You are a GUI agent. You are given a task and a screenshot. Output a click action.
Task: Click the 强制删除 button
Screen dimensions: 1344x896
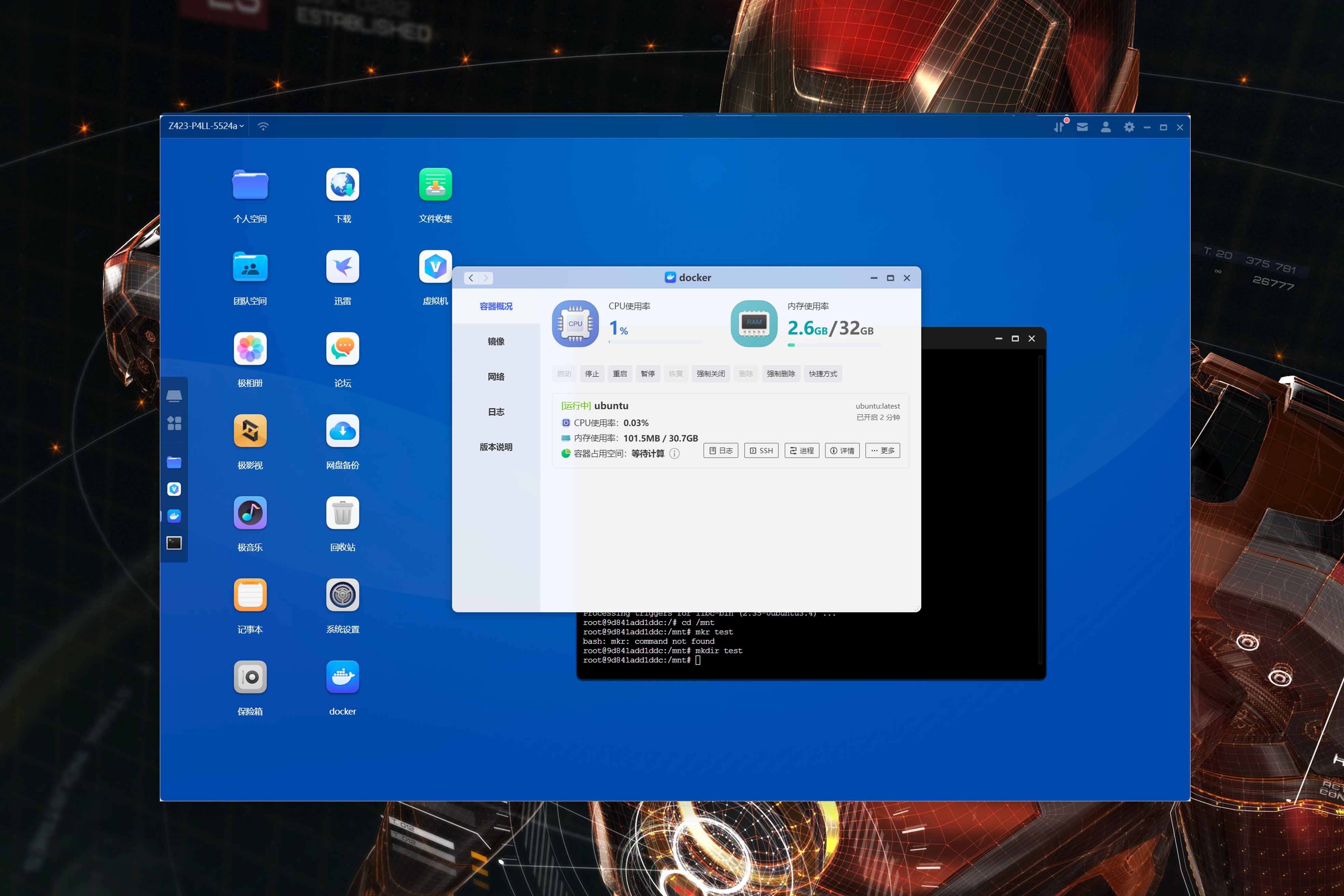(781, 374)
